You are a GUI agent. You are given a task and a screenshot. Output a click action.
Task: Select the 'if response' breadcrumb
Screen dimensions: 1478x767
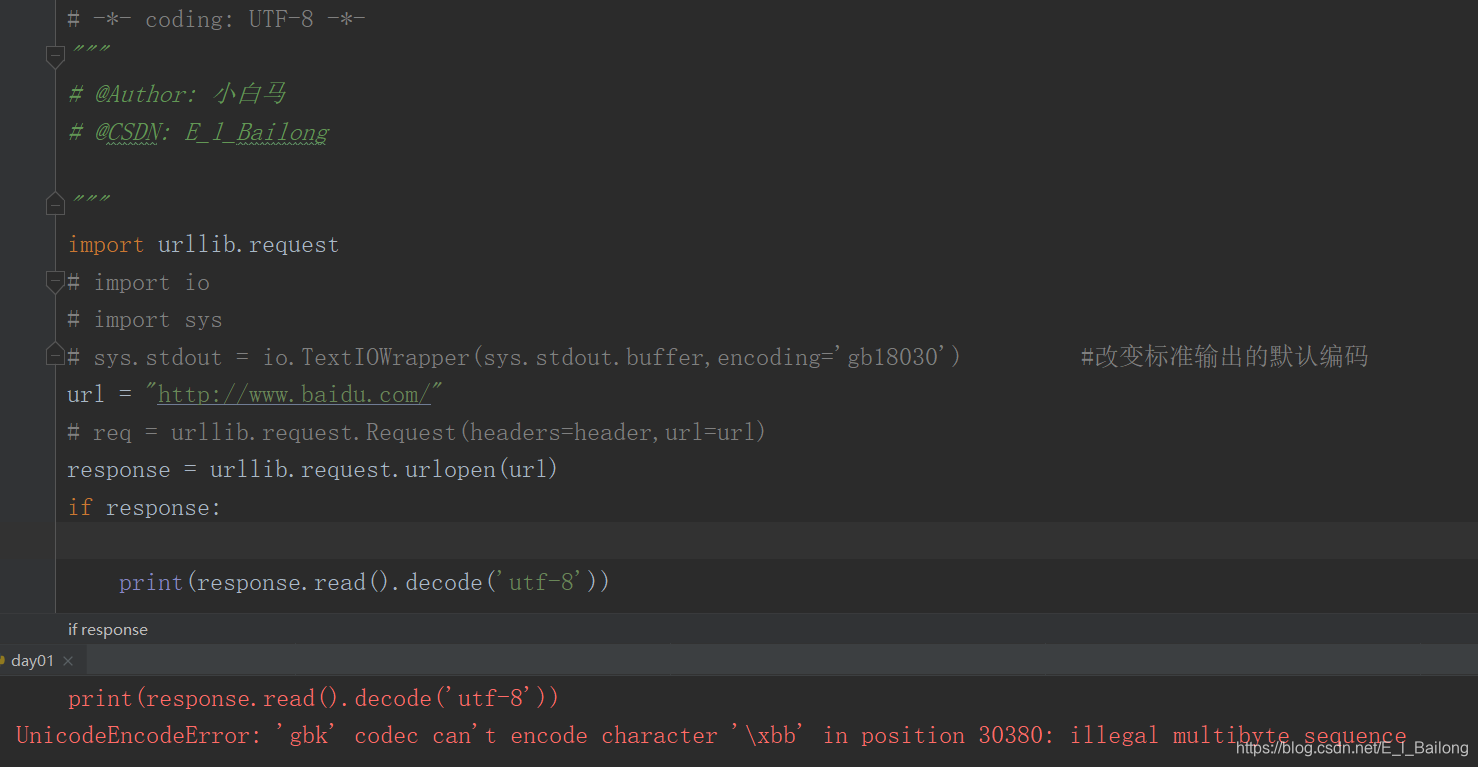tap(107, 629)
